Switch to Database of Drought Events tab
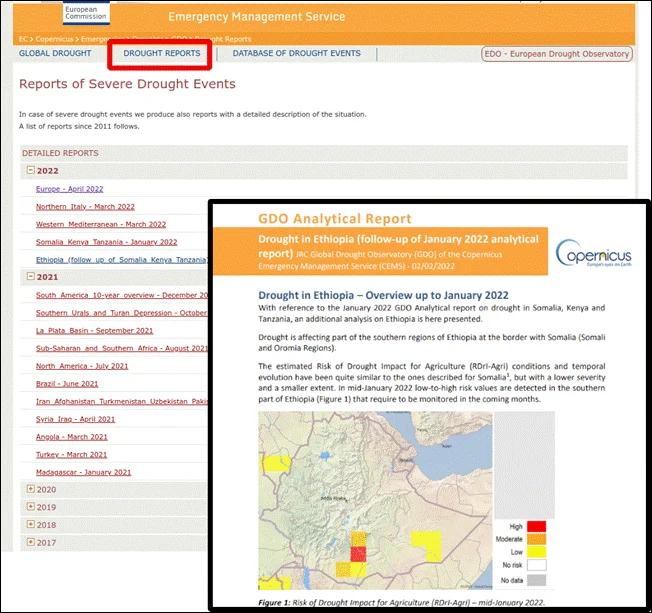Screen dimensions: 652x613 click(296, 54)
